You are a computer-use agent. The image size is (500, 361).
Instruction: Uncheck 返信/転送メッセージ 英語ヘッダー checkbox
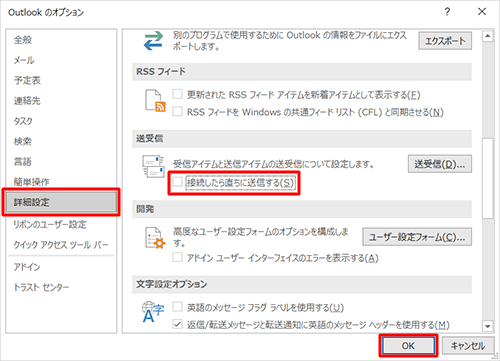pyautogui.click(x=177, y=324)
